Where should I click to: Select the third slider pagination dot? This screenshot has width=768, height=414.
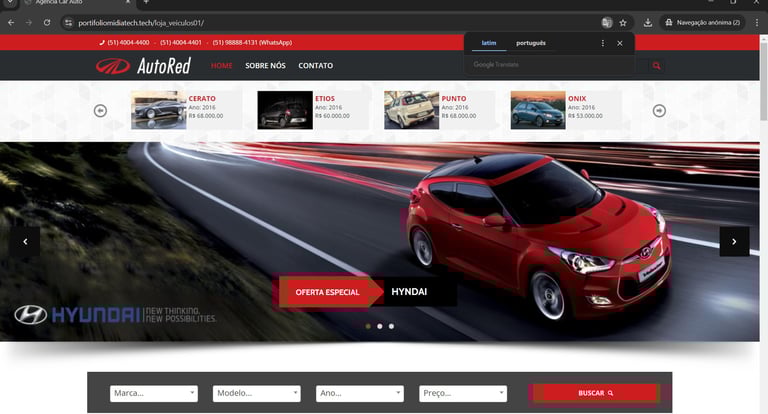click(391, 326)
